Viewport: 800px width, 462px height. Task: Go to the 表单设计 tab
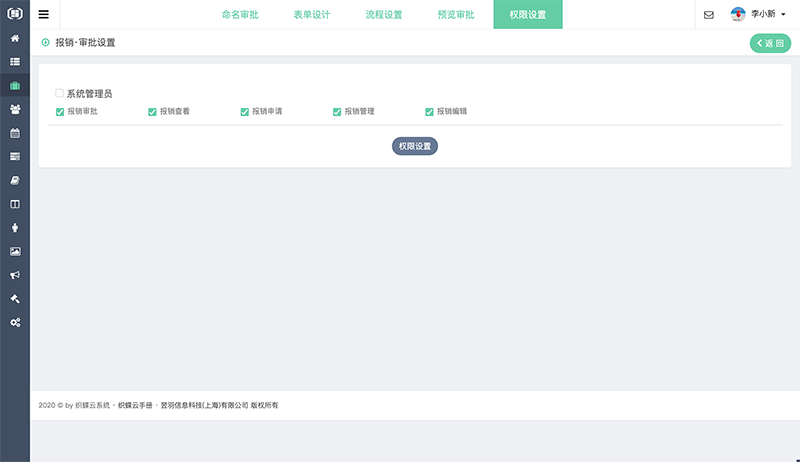pyautogui.click(x=312, y=15)
